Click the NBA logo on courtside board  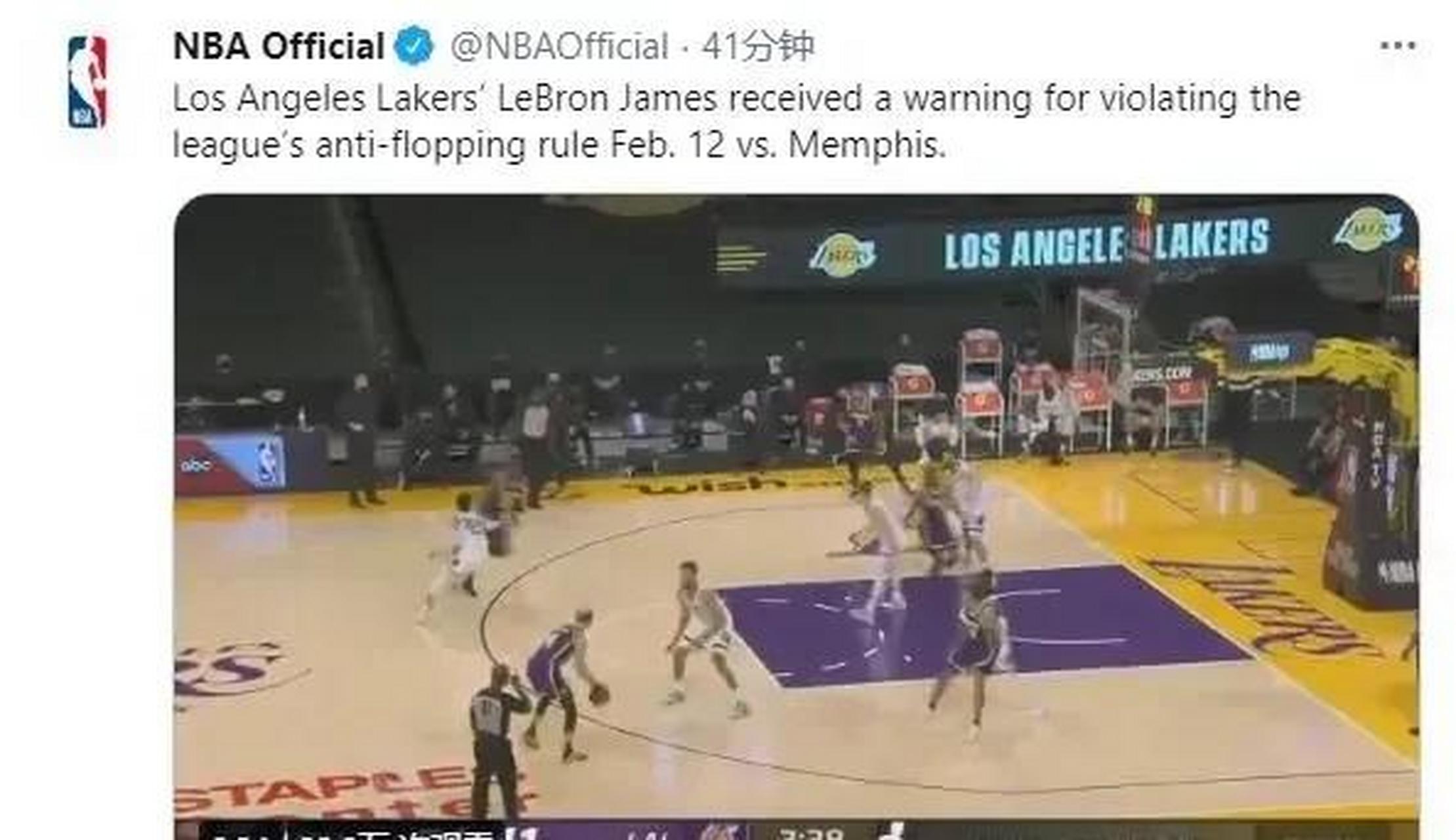coord(269,463)
